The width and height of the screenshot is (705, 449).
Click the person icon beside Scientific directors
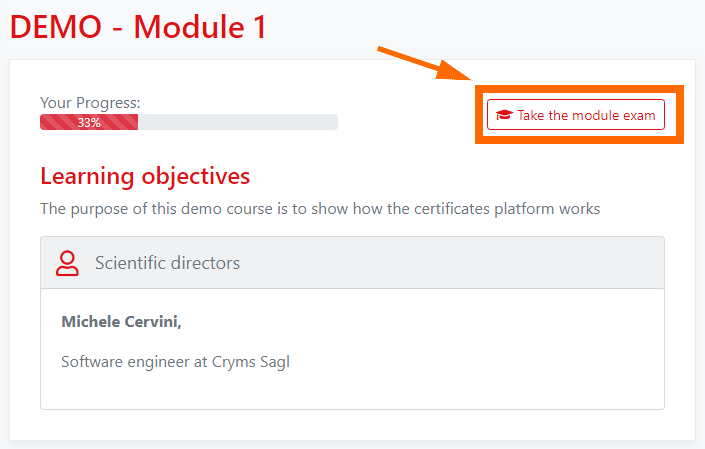pyautogui.click(x=67, y=263)
